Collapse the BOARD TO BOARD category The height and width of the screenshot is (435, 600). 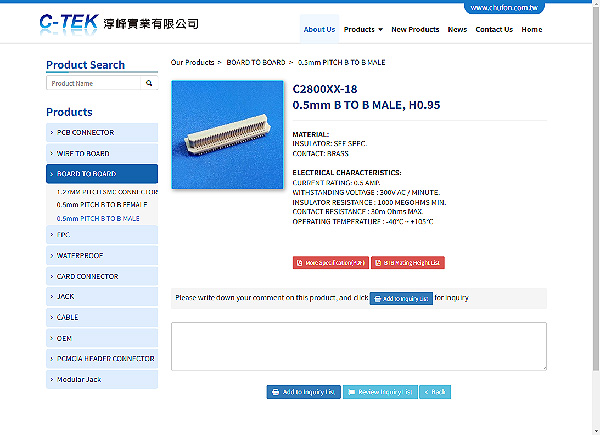click(102, 174)
